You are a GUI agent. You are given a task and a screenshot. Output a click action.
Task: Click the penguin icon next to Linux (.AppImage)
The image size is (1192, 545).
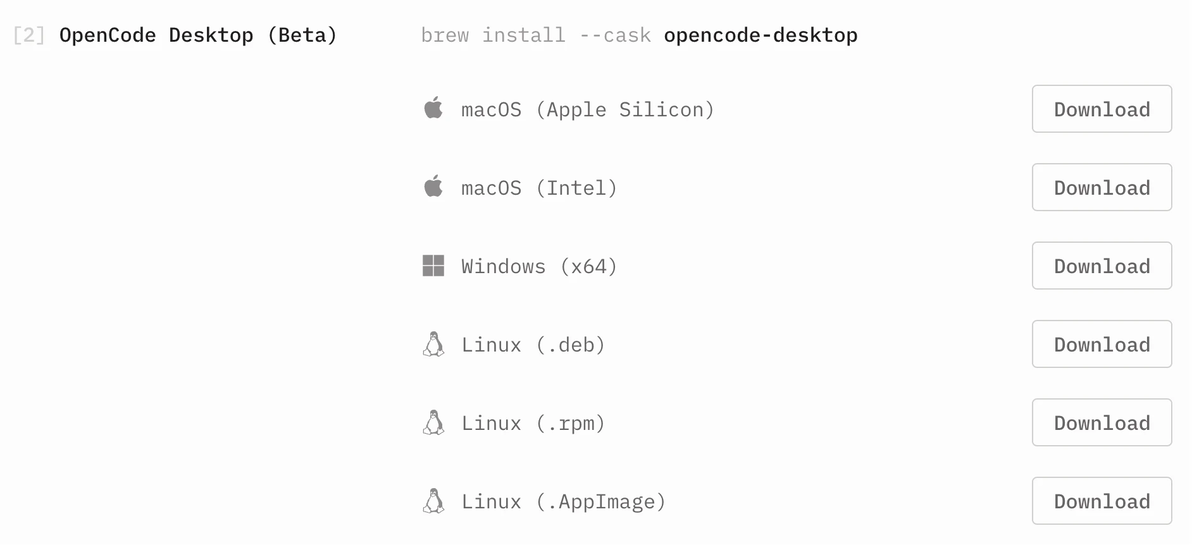(x=433, y=501)
